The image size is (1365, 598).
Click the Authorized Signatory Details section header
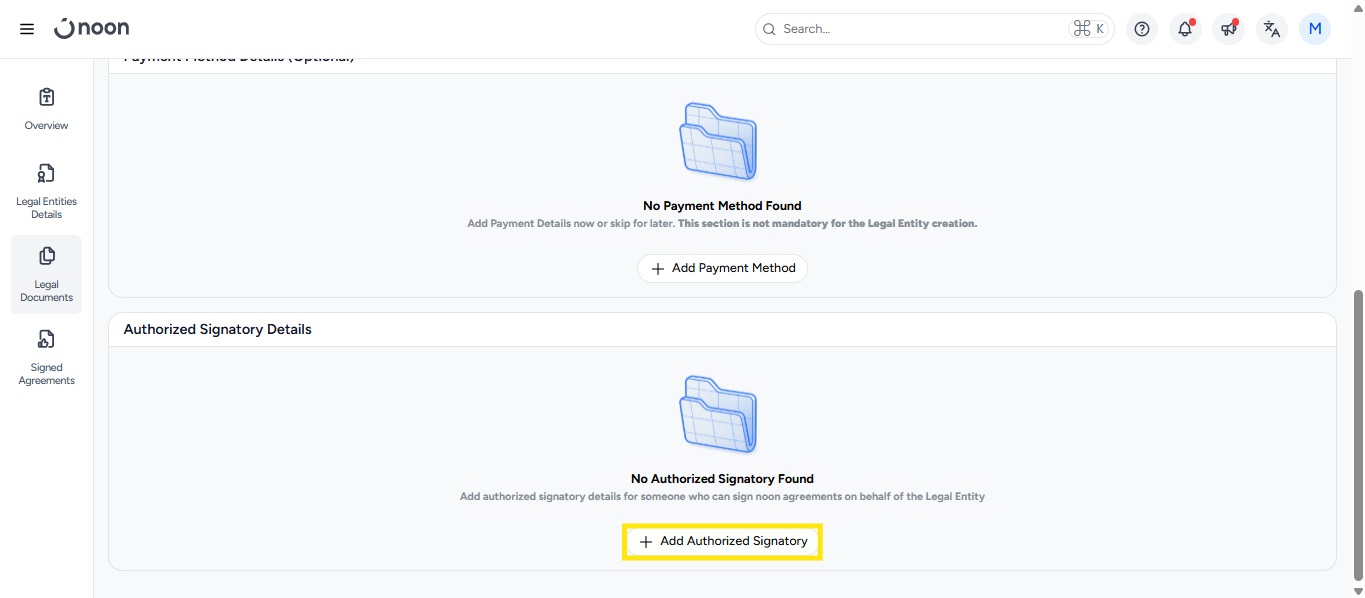[218, 329]
